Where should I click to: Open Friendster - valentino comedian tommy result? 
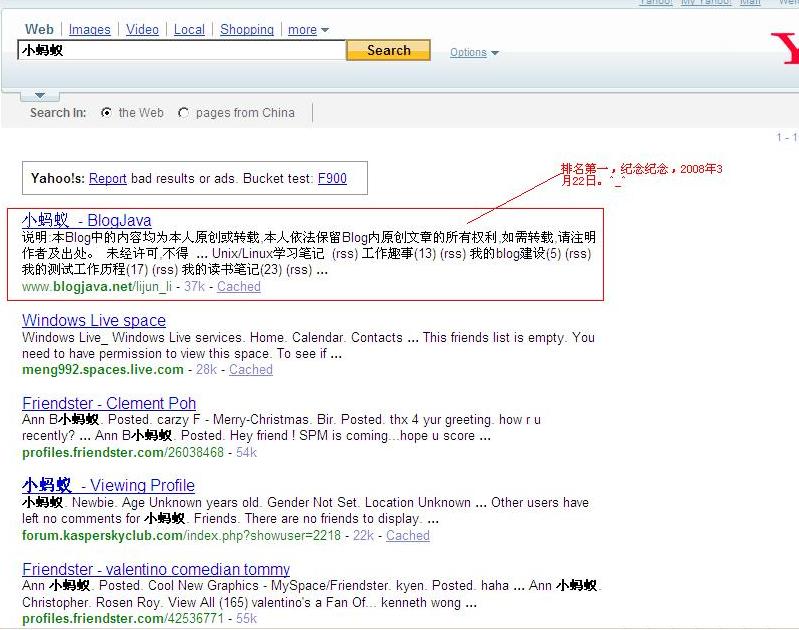click(156, 569)
